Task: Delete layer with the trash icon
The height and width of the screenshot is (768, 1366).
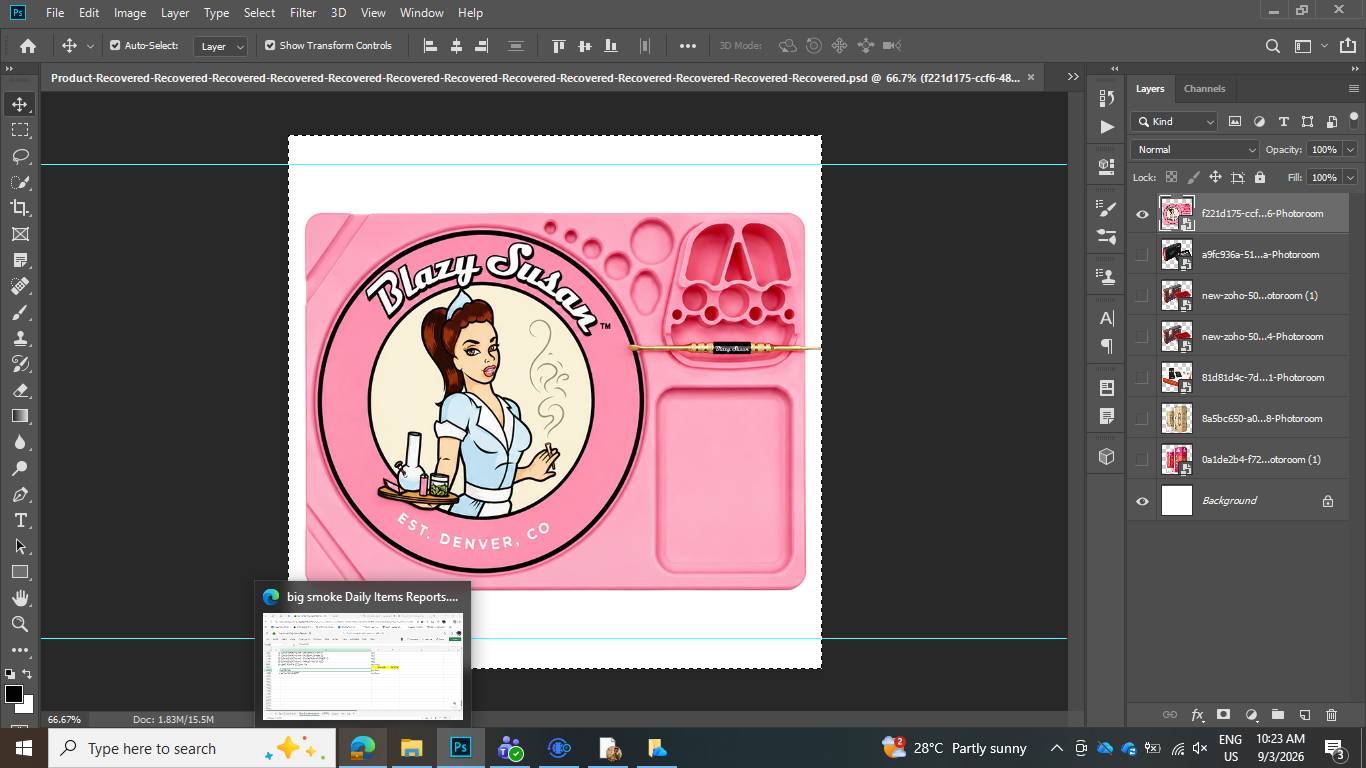Action: [x=1331, y=715]
